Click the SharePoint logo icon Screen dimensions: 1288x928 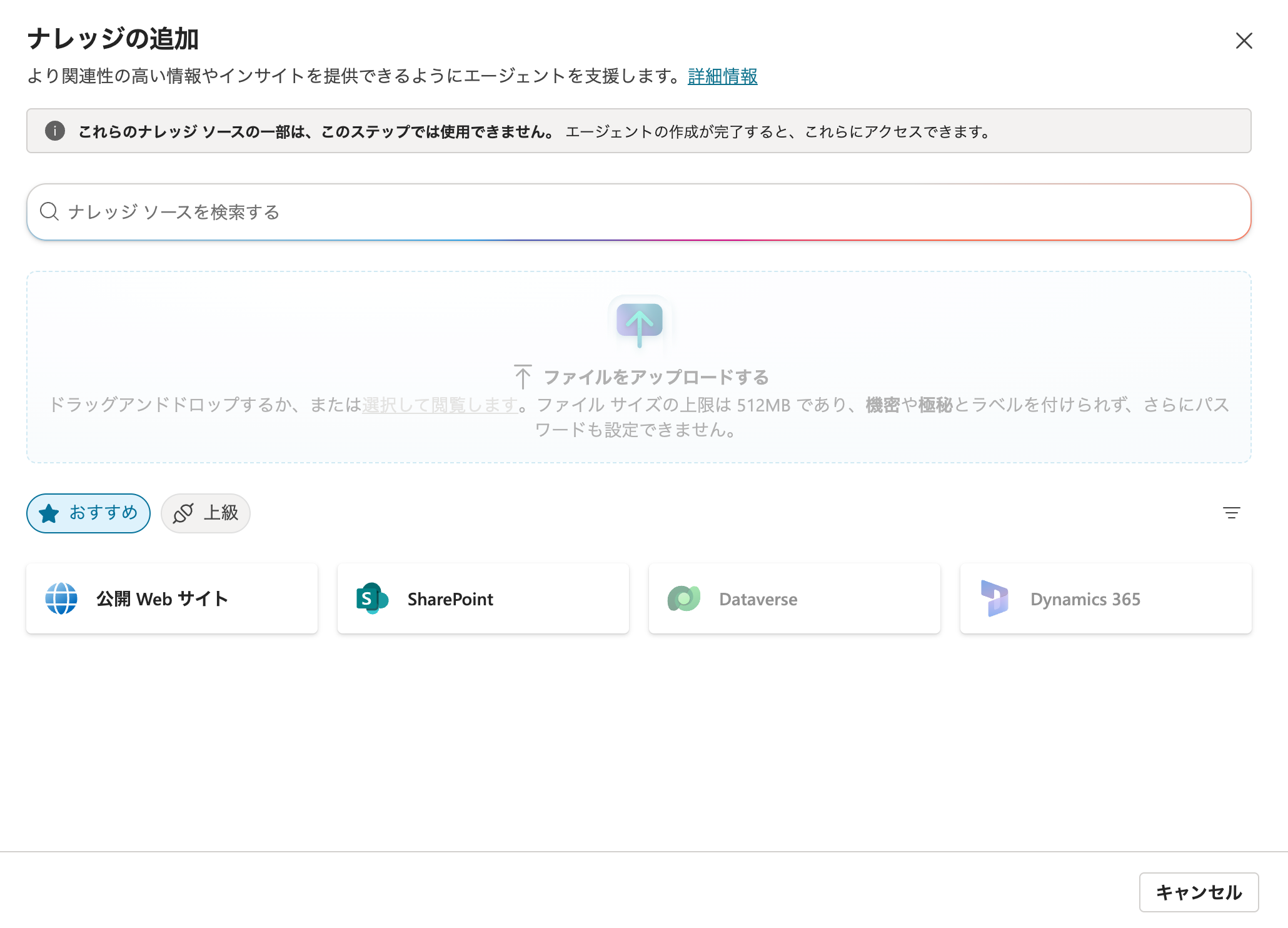(372, 598)
